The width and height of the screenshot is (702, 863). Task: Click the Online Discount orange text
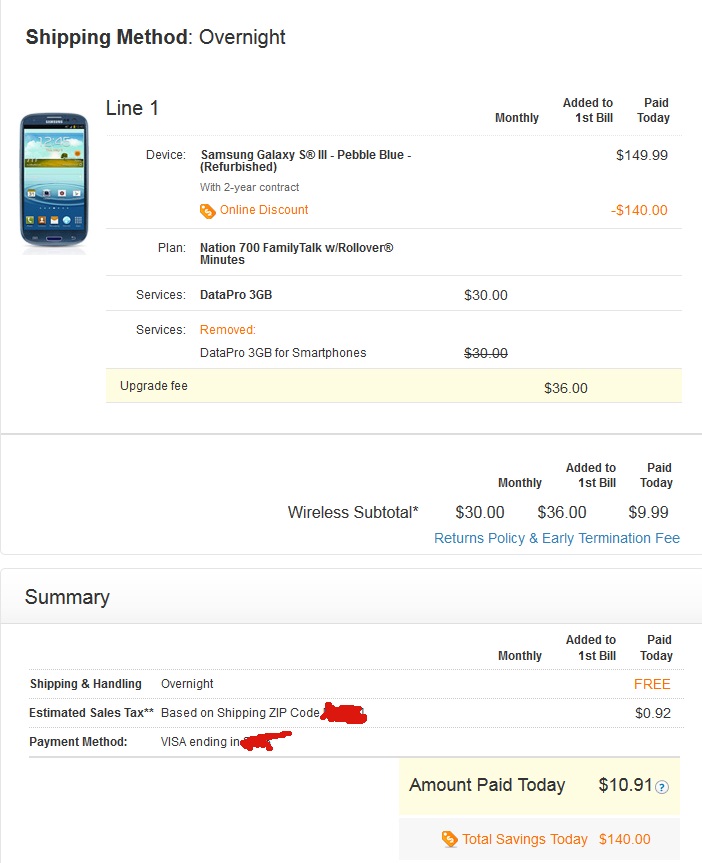click(264, 210)
